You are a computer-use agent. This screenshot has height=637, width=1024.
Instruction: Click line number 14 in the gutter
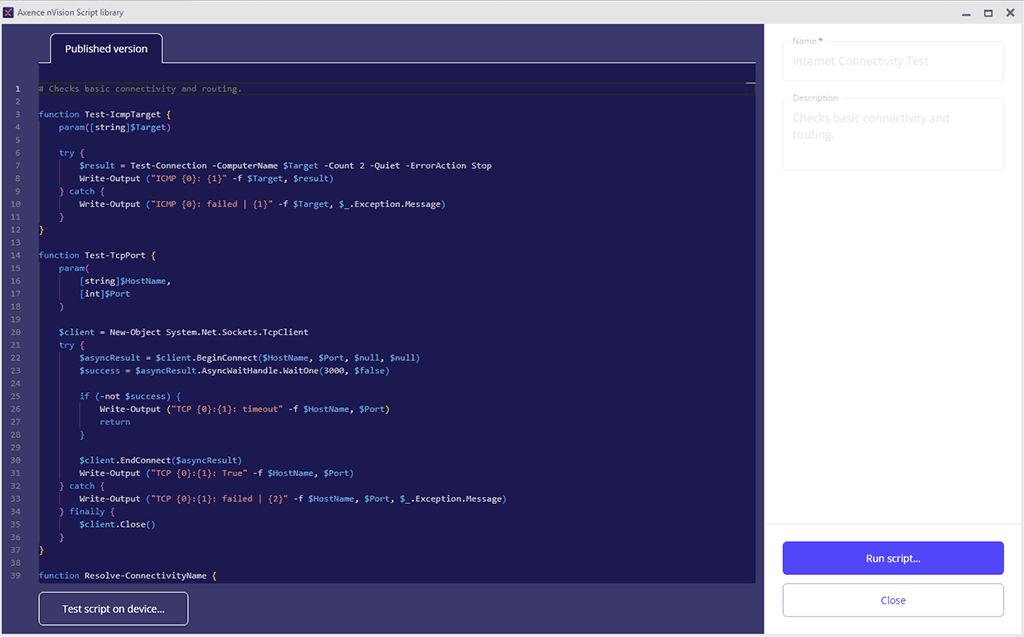(x=16, y=255)
